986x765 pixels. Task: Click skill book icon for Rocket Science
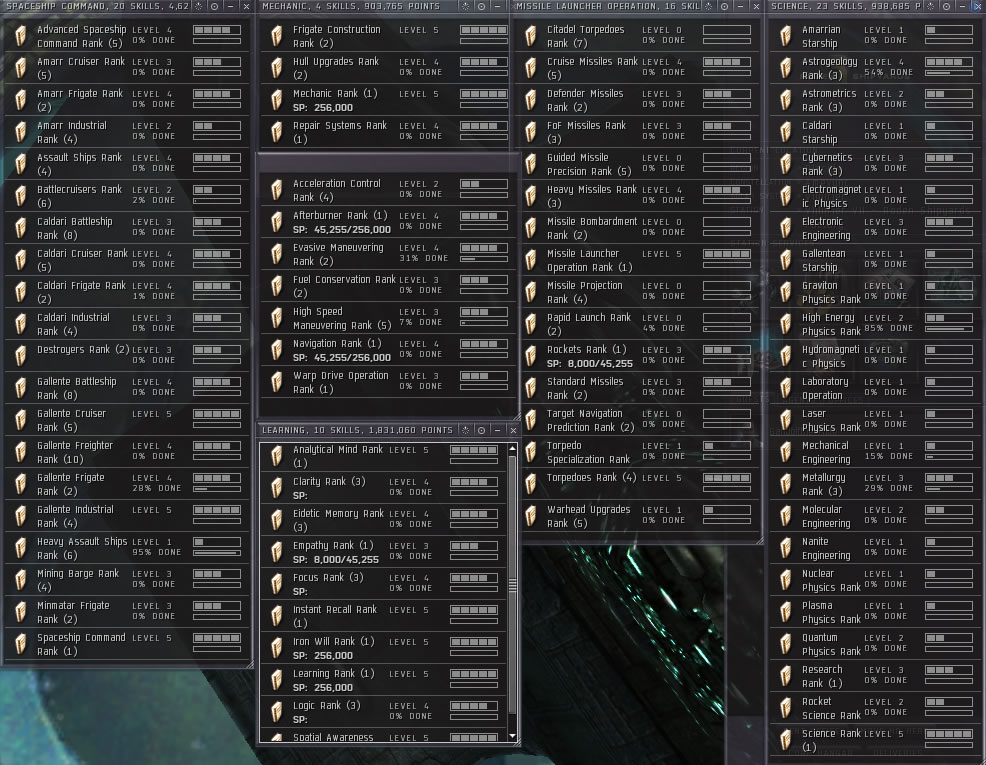(x=785, y=708)
